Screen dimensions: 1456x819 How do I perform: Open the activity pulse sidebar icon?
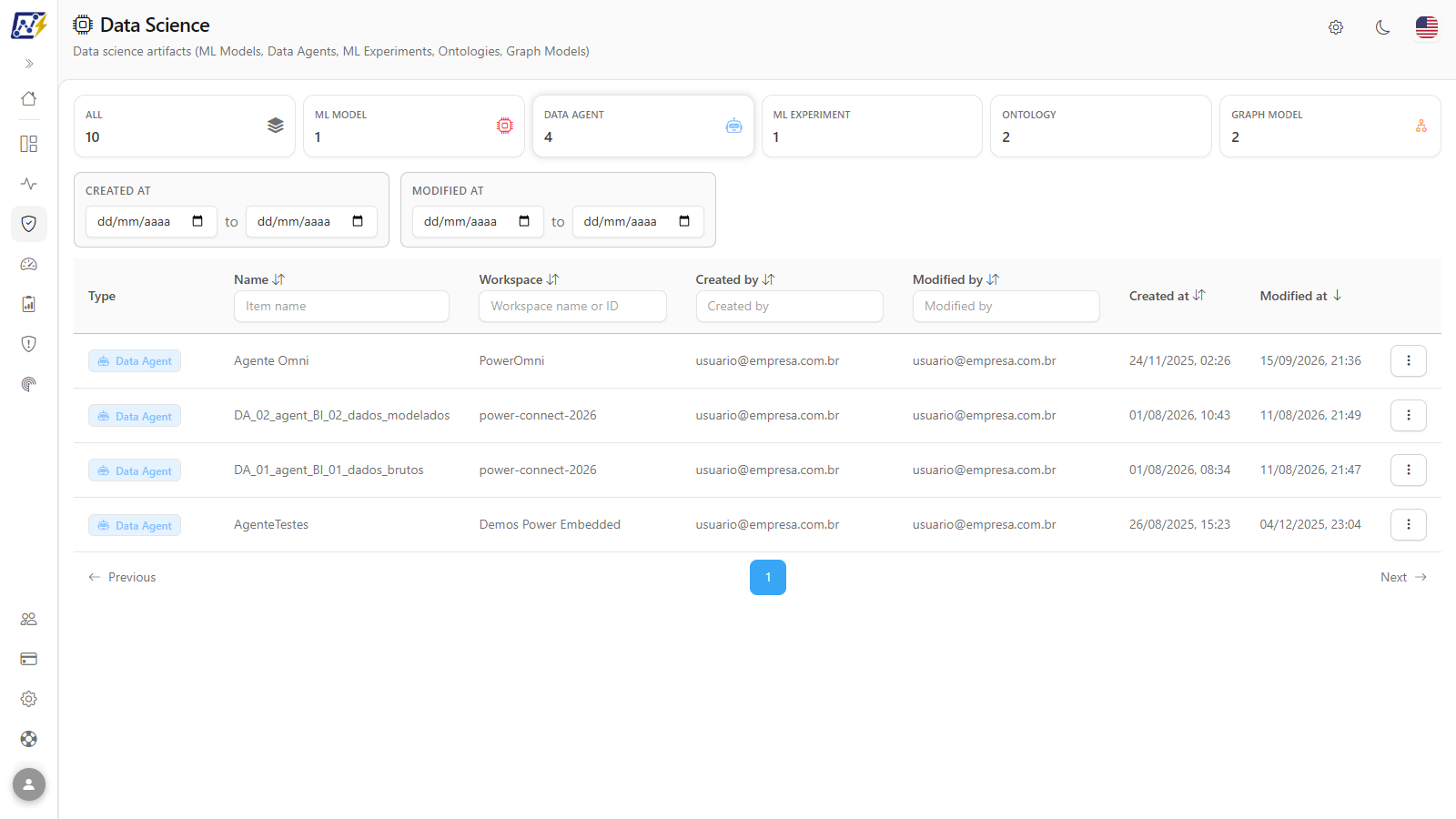pyautogui.click(x=29, y=184)
